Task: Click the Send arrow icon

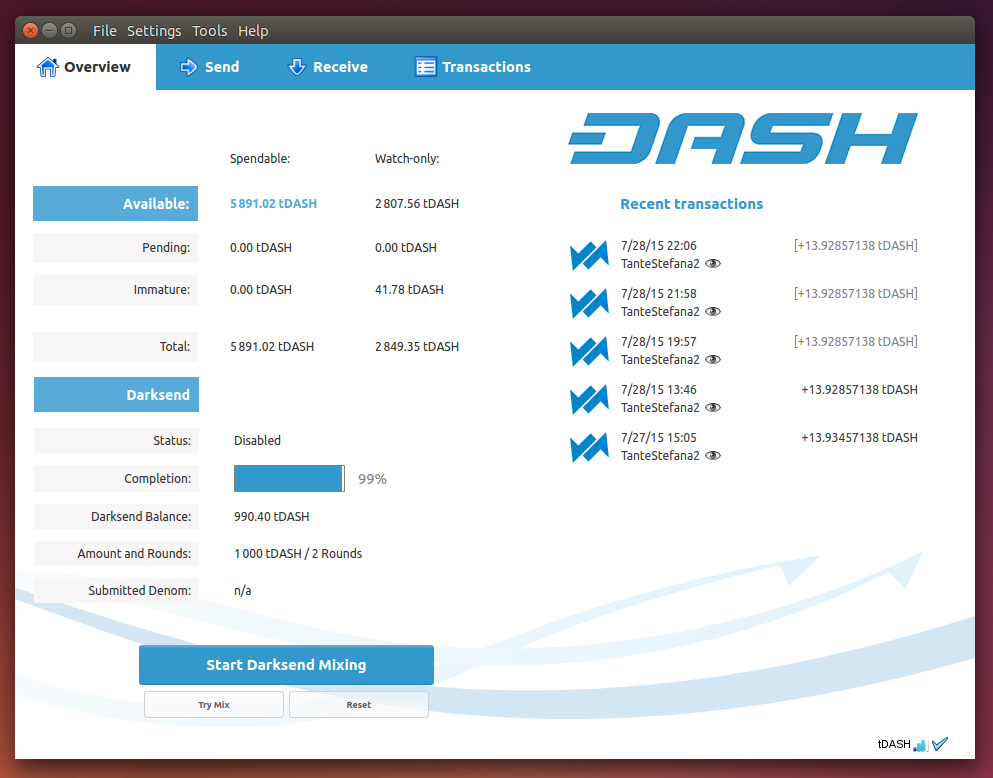Action: (x=188, y=66)
